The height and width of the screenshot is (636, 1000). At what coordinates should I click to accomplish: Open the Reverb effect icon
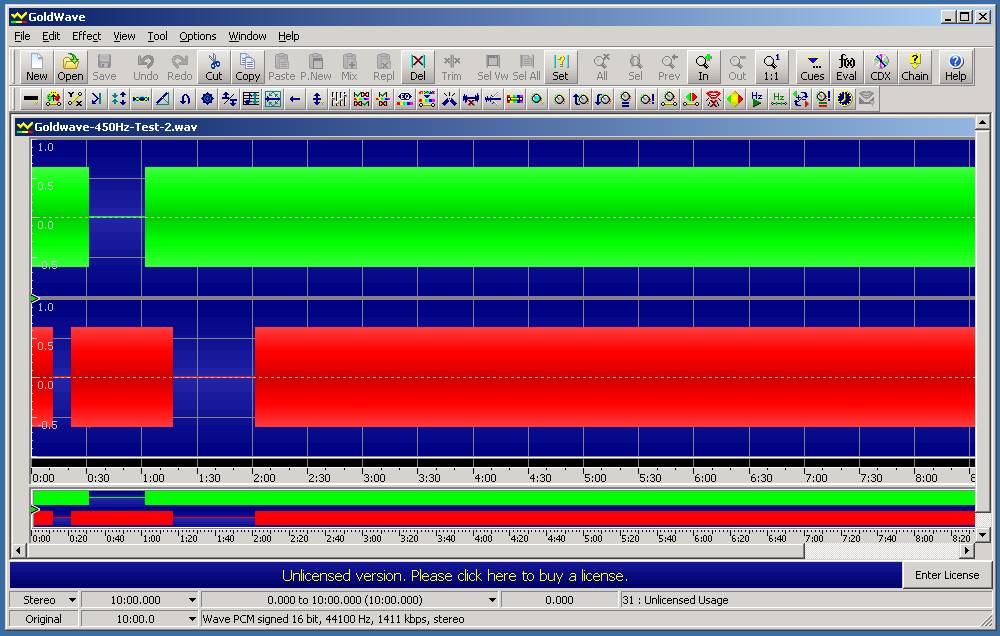click(273, 99)
